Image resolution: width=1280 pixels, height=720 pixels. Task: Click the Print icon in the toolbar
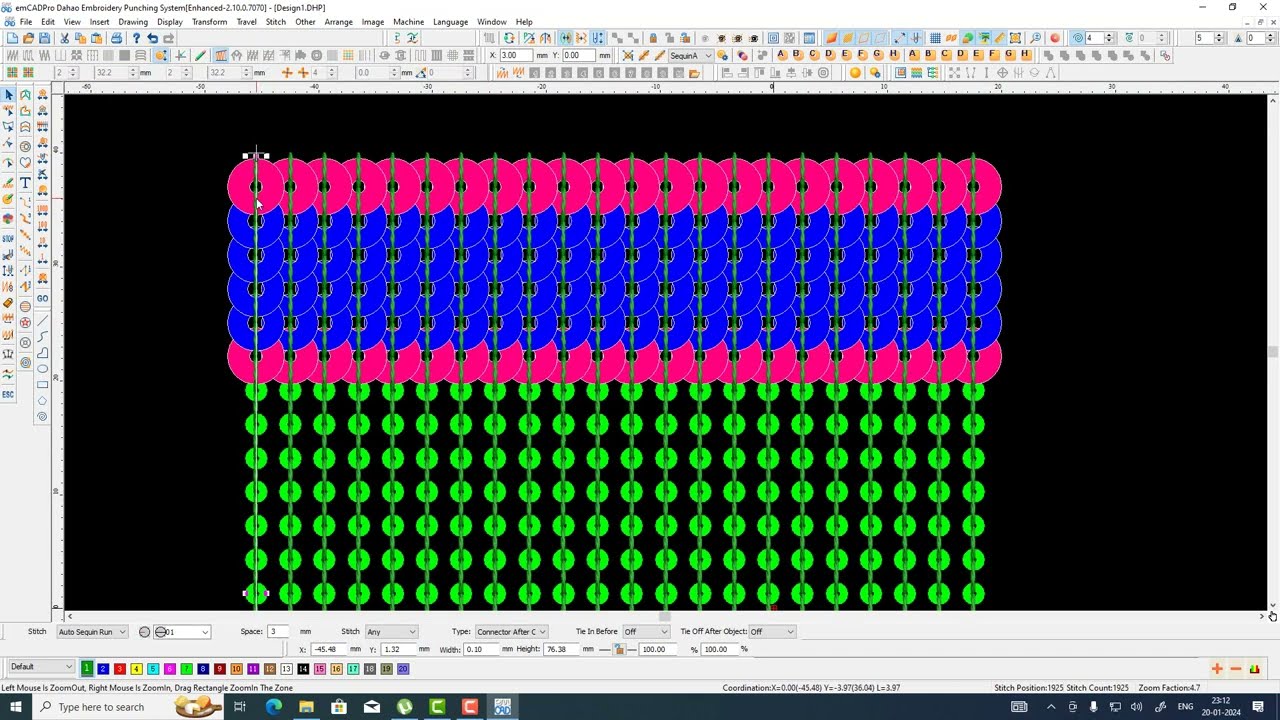tap(116, 38)
